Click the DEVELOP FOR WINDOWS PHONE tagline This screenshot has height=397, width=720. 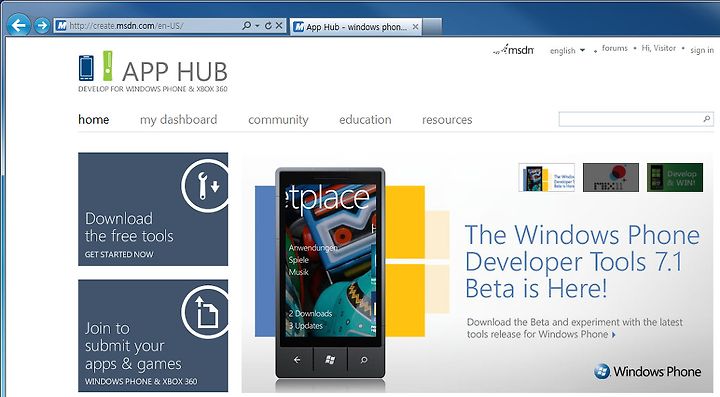(152, 89)
